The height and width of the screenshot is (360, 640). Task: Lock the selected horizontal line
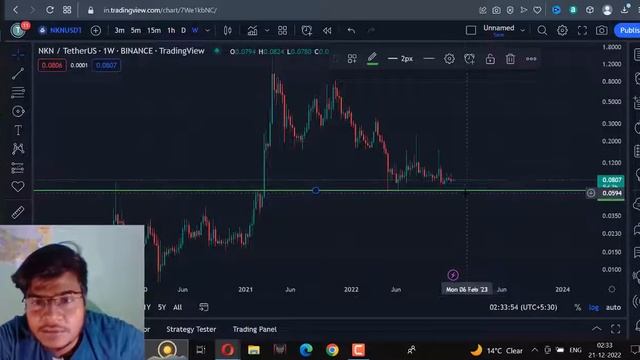(490, 59)
